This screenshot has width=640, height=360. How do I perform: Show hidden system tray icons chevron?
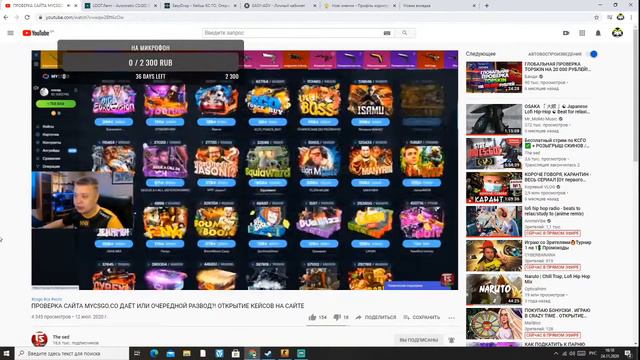click(556, 353)
